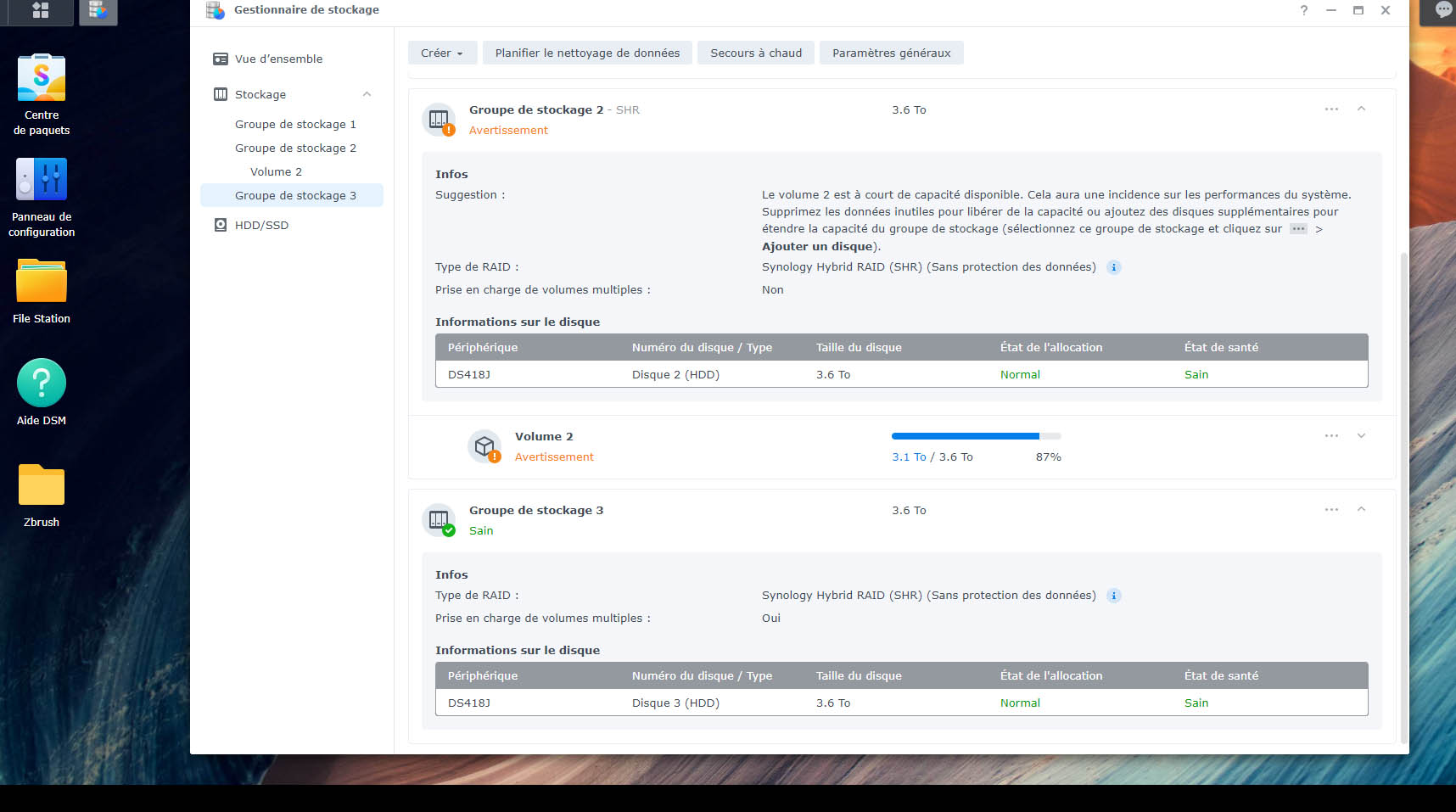Image resolution: width=1456 pixels, height=812 pixels.
Task: Click the DSM main menu grid icon
Action: [40, 10]
